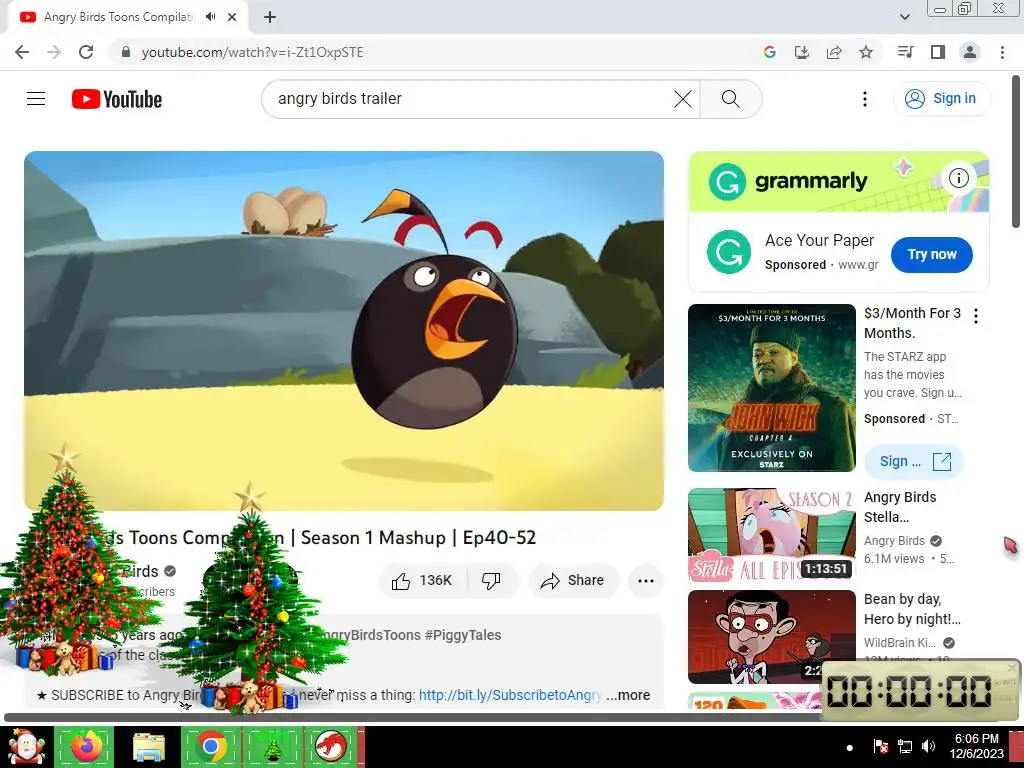Open Angry Birds Stella video thumbnail
This screenshot has width=1024, height=768.
tap(771, 535)
